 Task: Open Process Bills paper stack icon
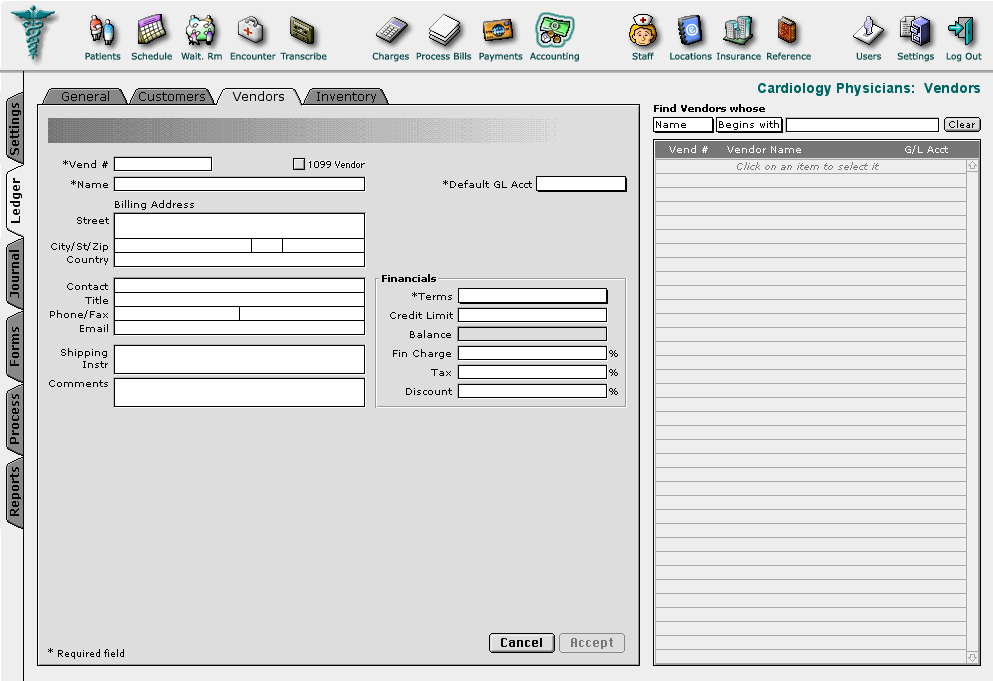pos(444,31)
